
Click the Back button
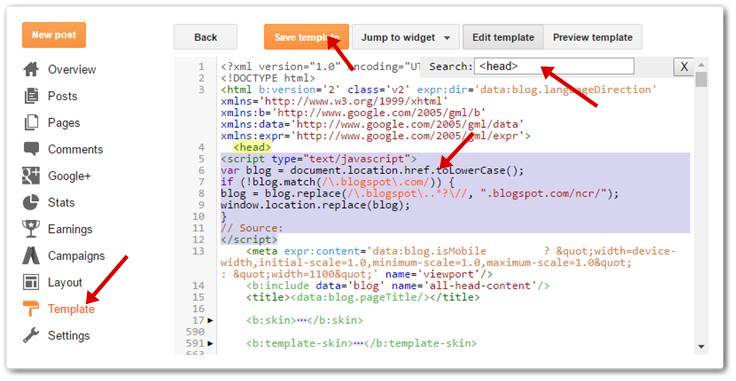206,37
